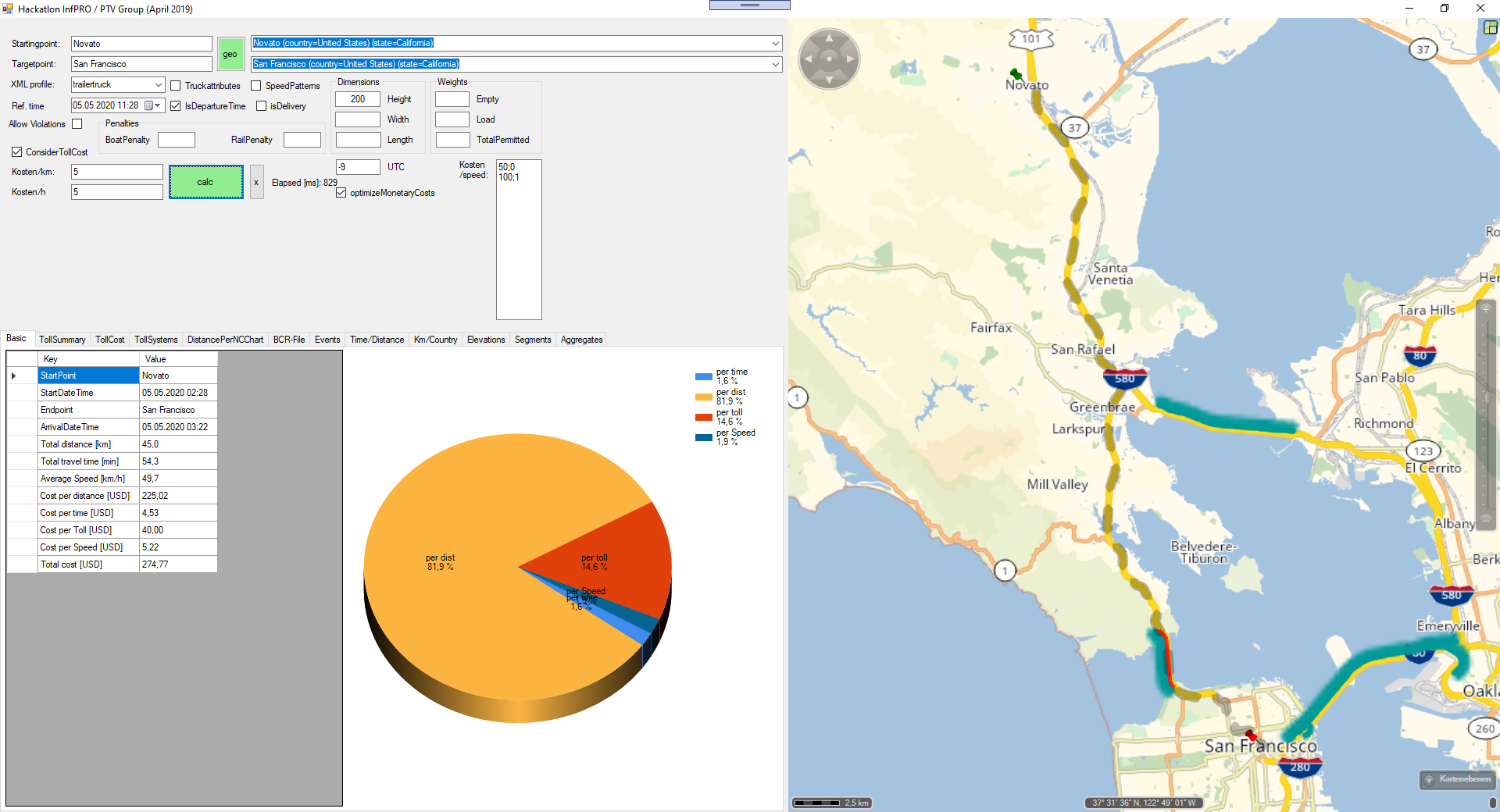Open the calendar picker for Ref. time
Image resolution: width=1500 pixels, height=812 pixels.
149,106
